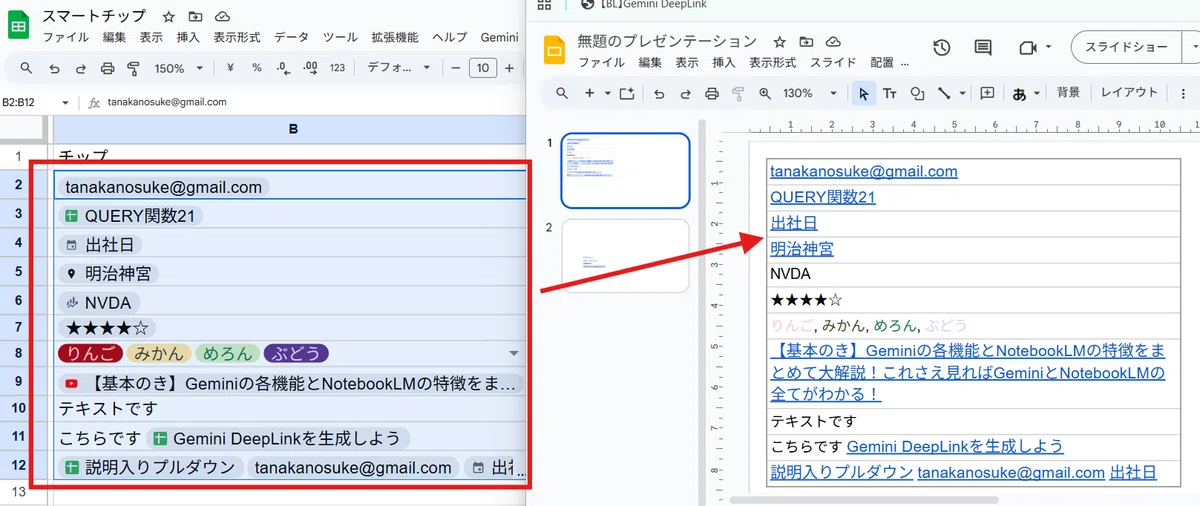
Task: Move the スマートチップ spreadsheet to a folder
Action: click(x=195, y=17)
